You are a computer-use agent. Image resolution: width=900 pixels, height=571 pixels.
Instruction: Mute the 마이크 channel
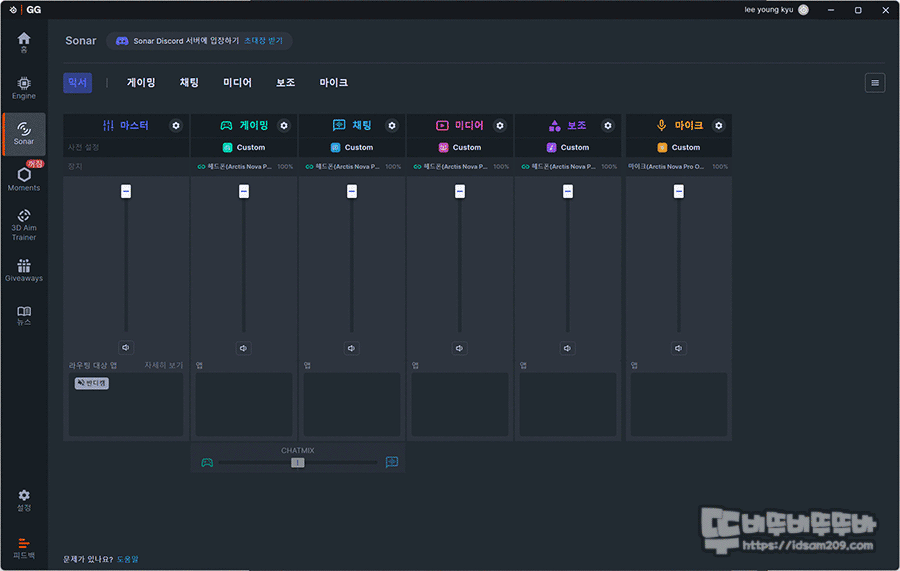click(x=678, y=348)
